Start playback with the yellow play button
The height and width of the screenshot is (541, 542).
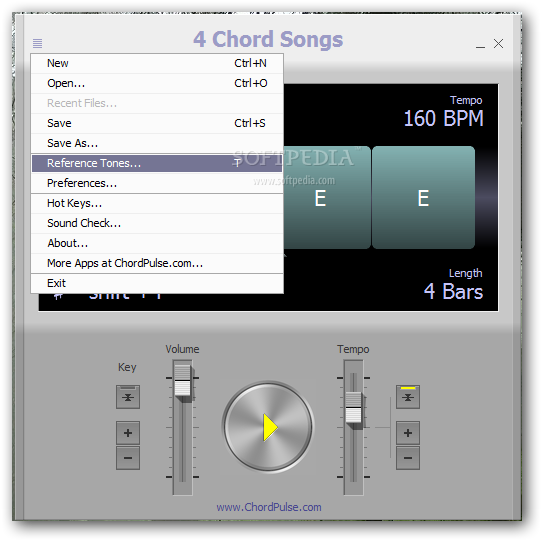[x=268, y=427]
